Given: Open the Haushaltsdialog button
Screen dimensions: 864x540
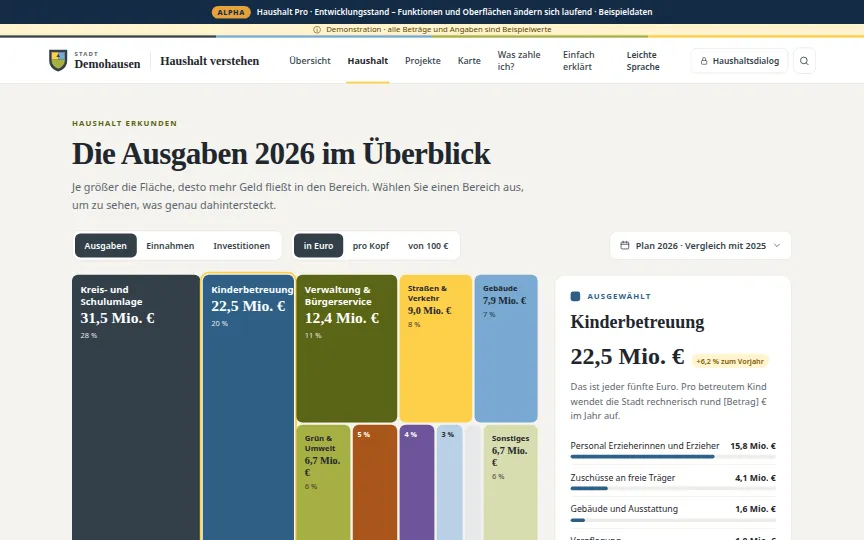Looking at the screenshot, I should click(739, 61).
